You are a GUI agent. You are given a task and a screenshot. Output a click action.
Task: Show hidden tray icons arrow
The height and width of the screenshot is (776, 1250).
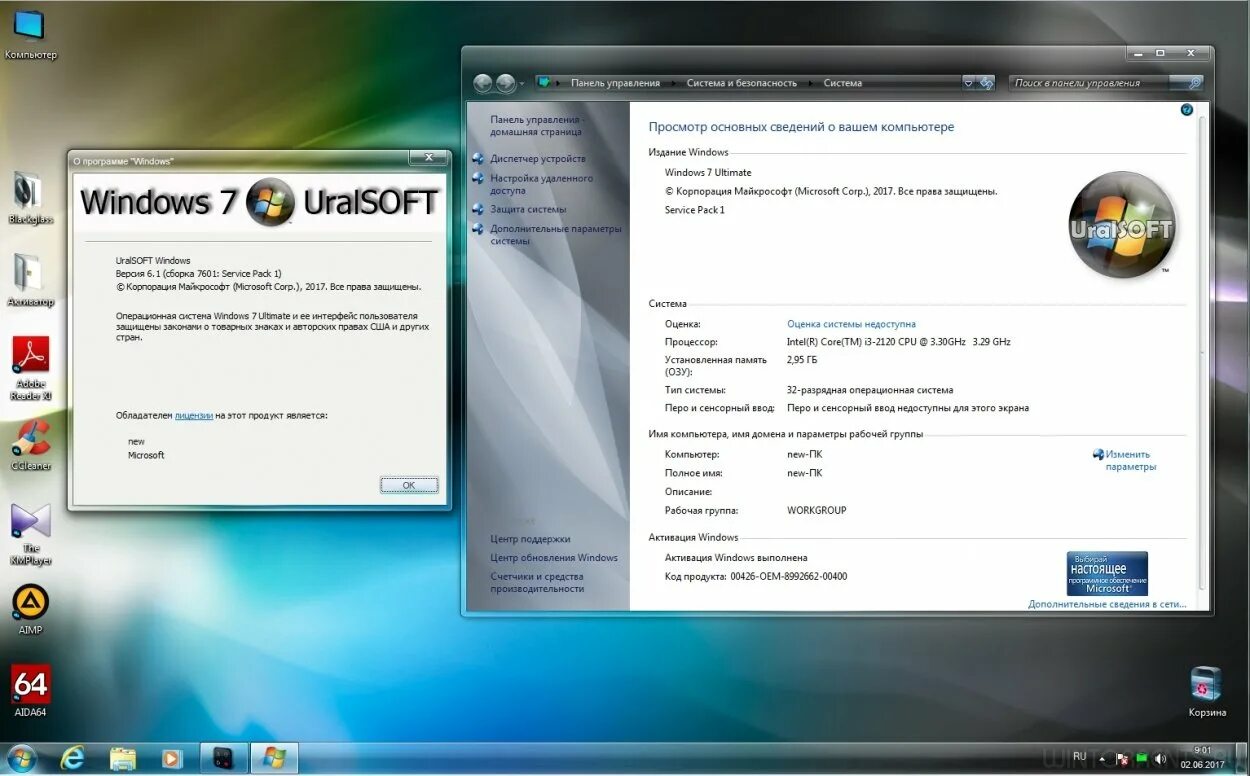click(1104, 760)
